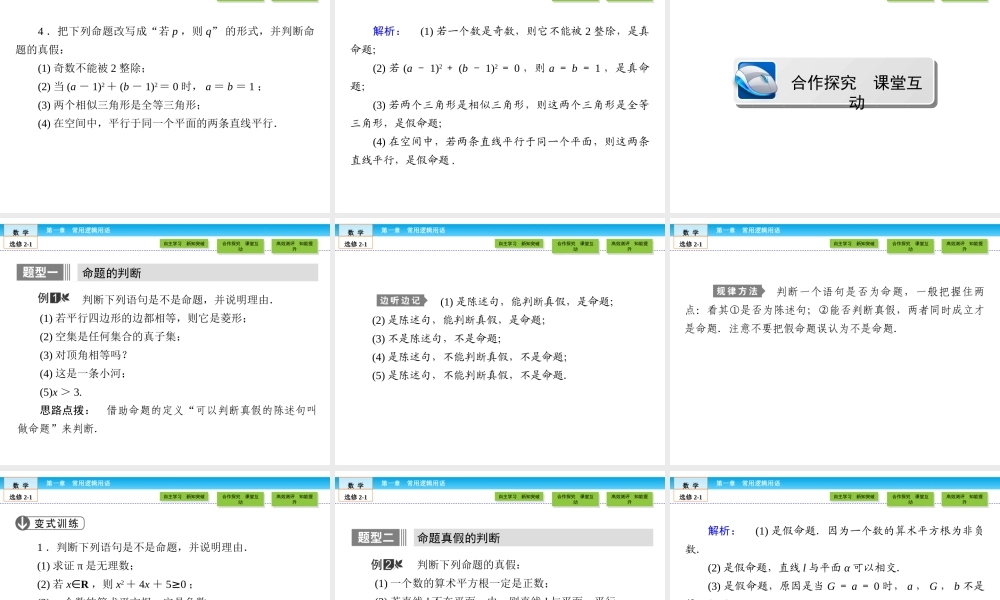Switch to the 高效测评 知能提升 tab
The width and height of the screenshot is (1000, 600).
(x=294, y=243)
